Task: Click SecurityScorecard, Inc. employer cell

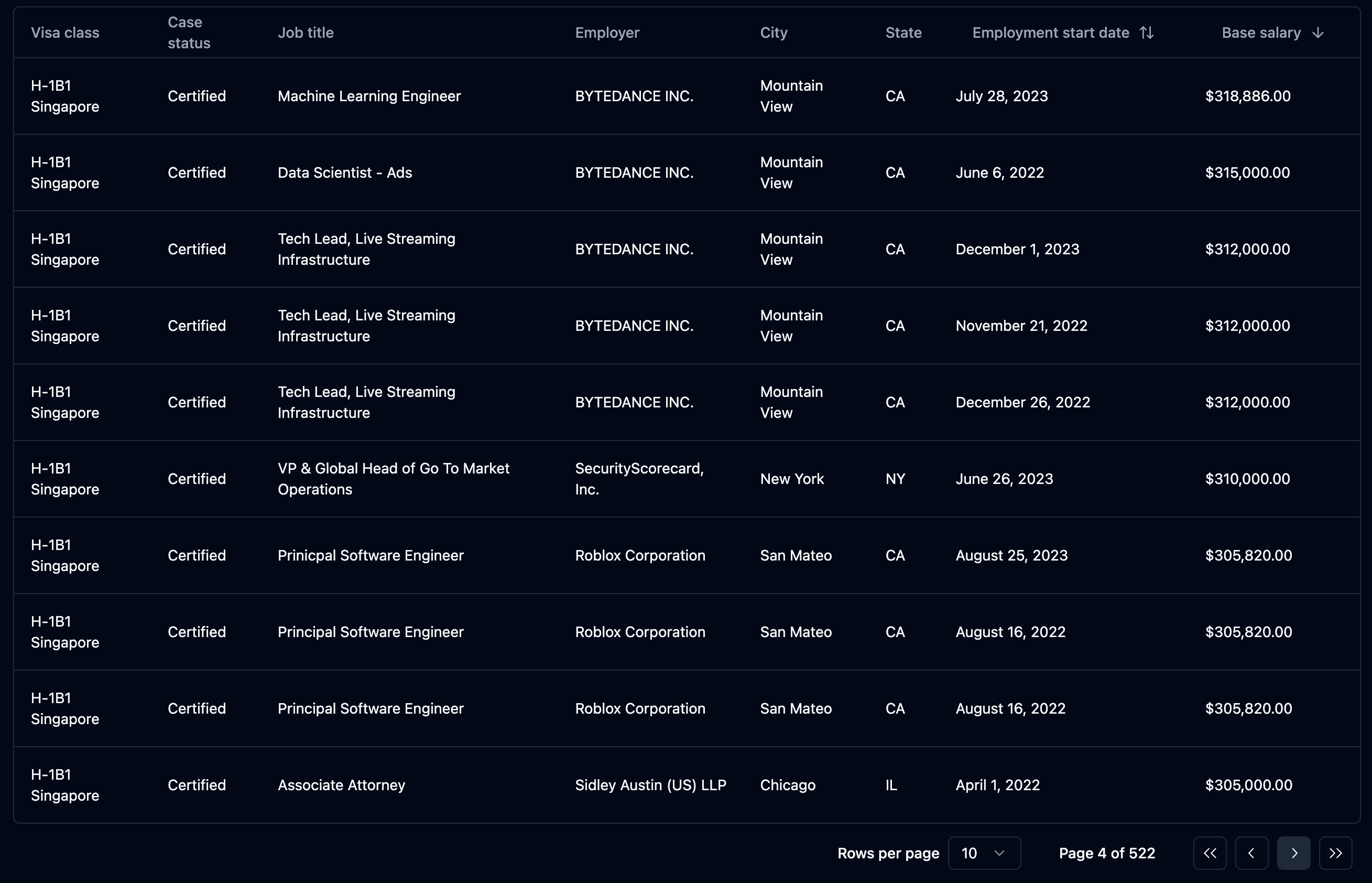Action: 639,479
